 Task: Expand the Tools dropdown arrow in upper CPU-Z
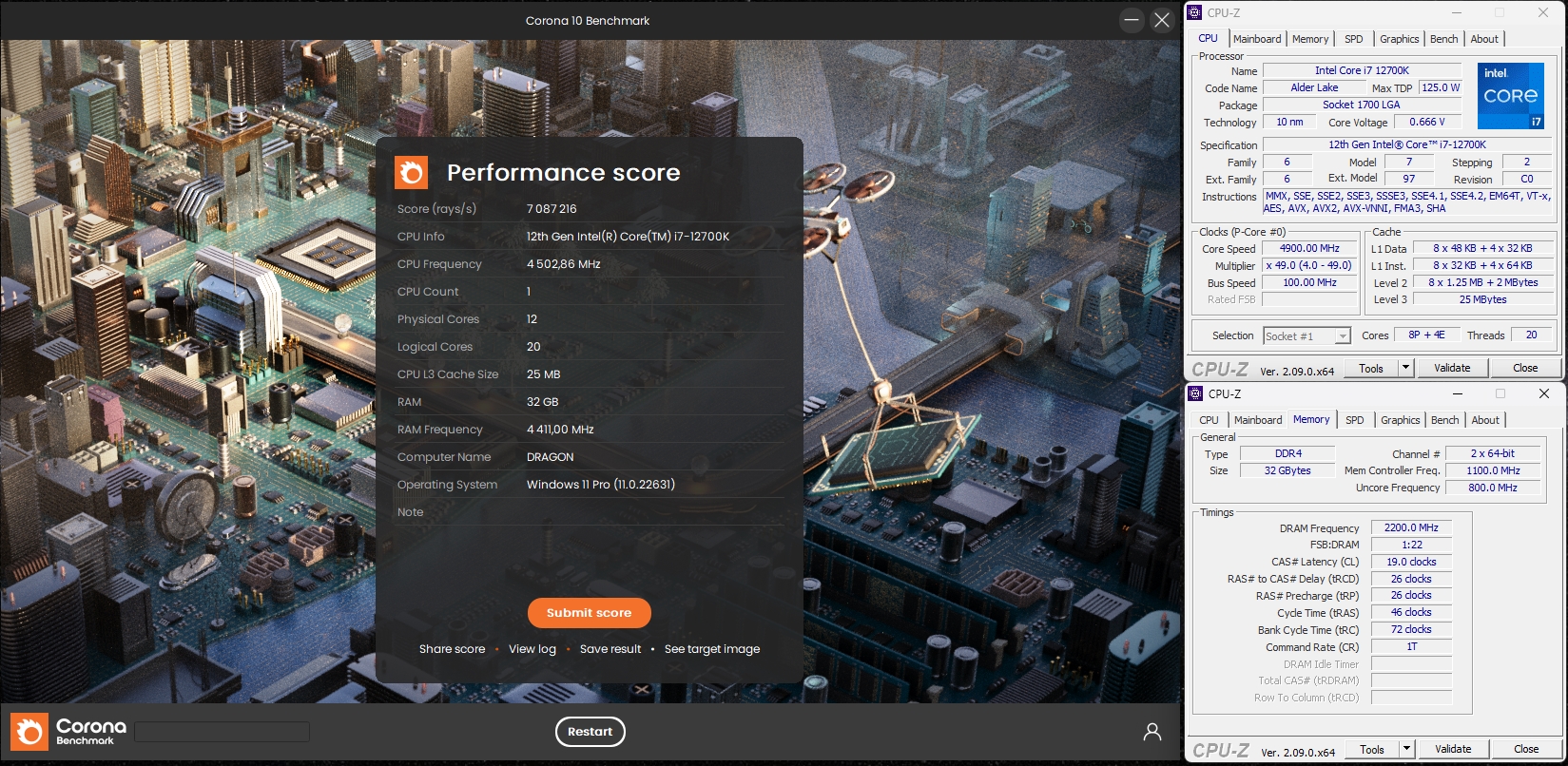(1405, 368)
